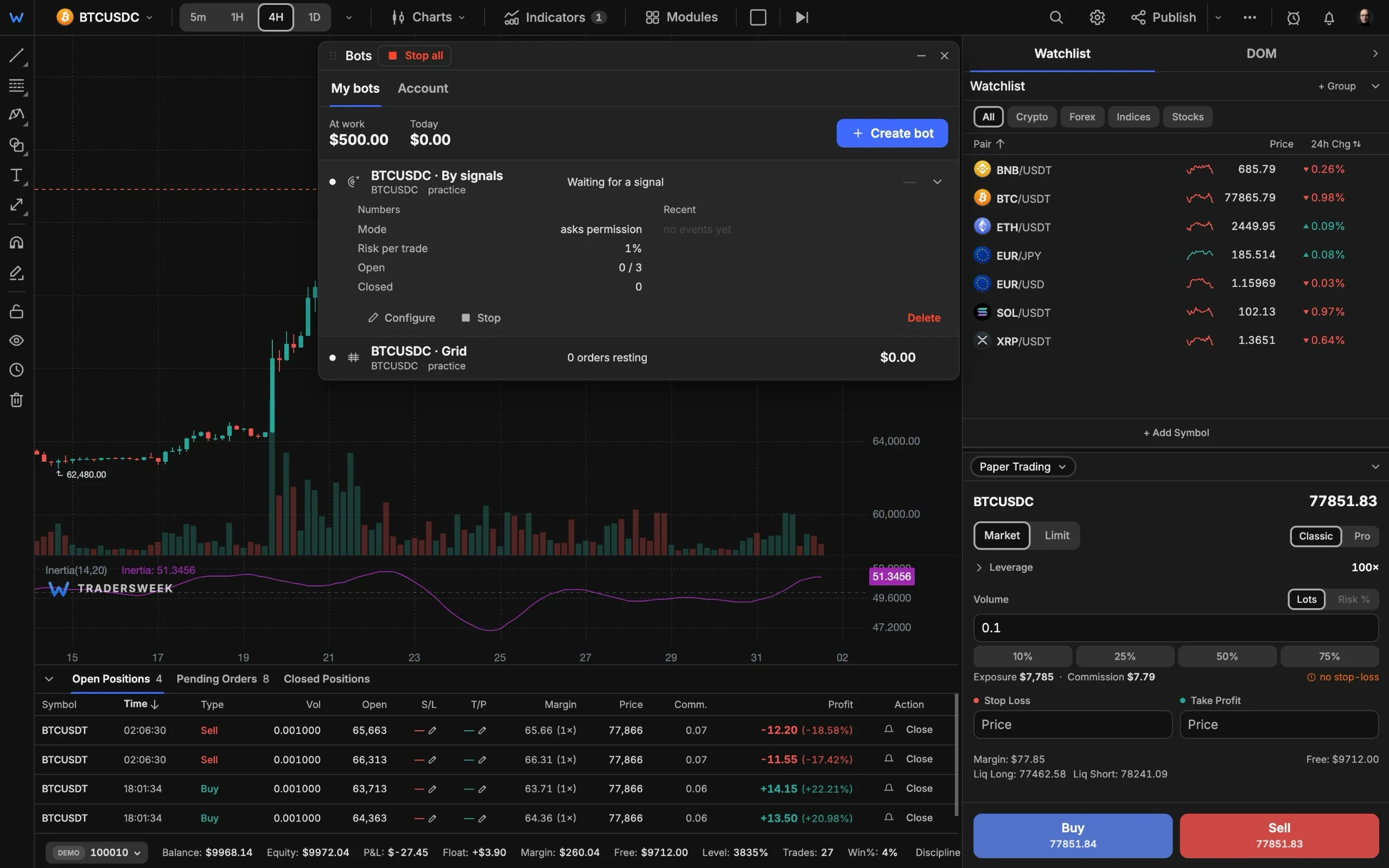Select the 4H timeframe
This screenshot has height=868, width=1389.
276,17
